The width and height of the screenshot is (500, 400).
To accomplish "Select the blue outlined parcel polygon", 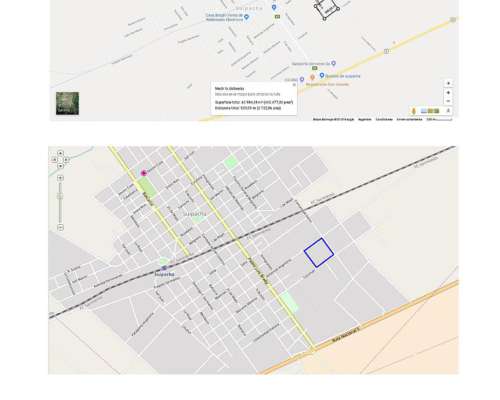I will [x=319, y=253].
